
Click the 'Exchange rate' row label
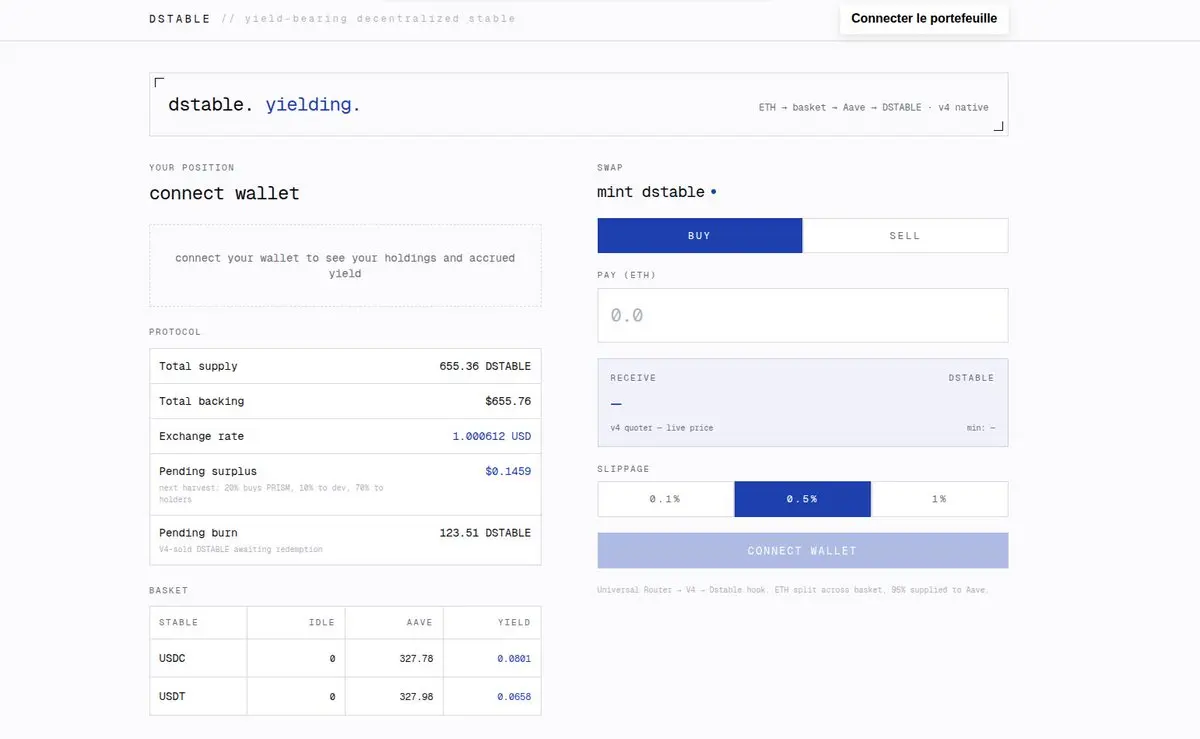coord(201,436)
